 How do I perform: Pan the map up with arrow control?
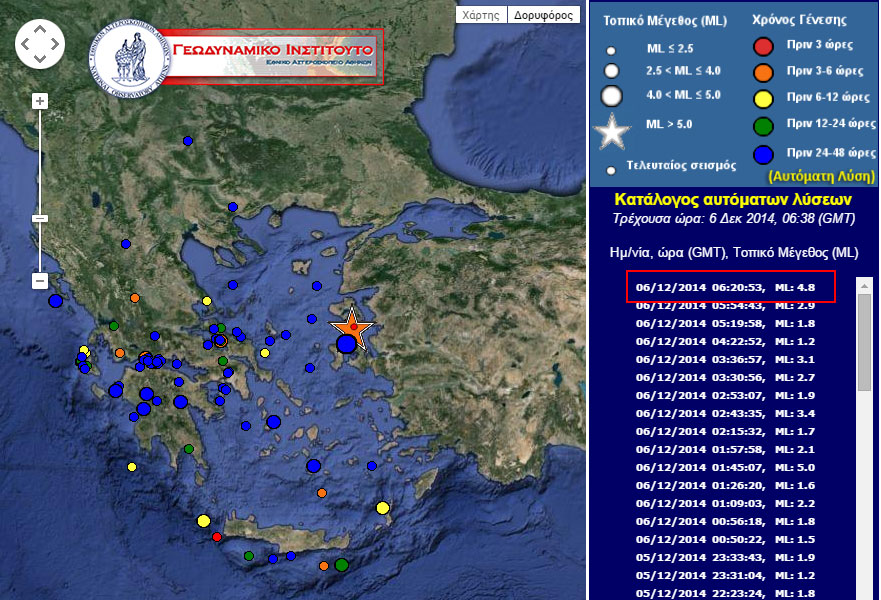(x=40, y=30)
